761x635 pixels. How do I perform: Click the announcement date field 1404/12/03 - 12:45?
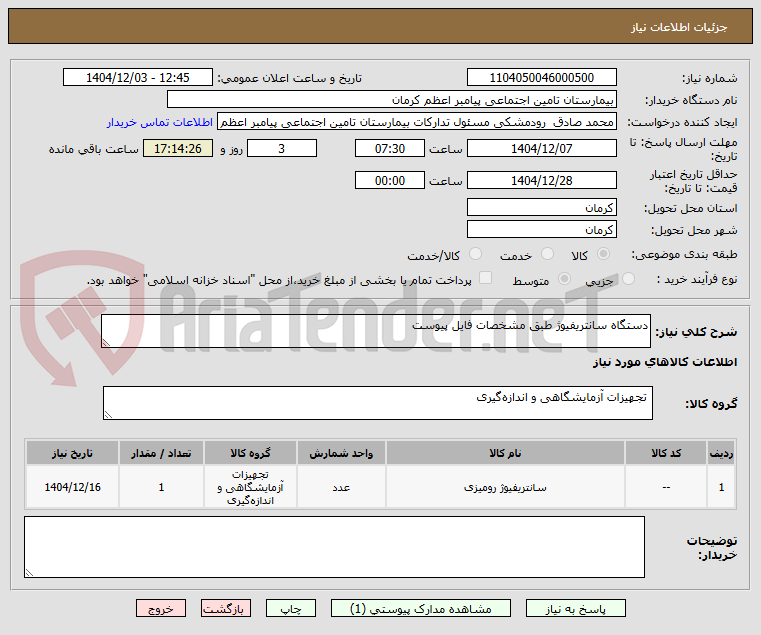(x=138, y=77)
